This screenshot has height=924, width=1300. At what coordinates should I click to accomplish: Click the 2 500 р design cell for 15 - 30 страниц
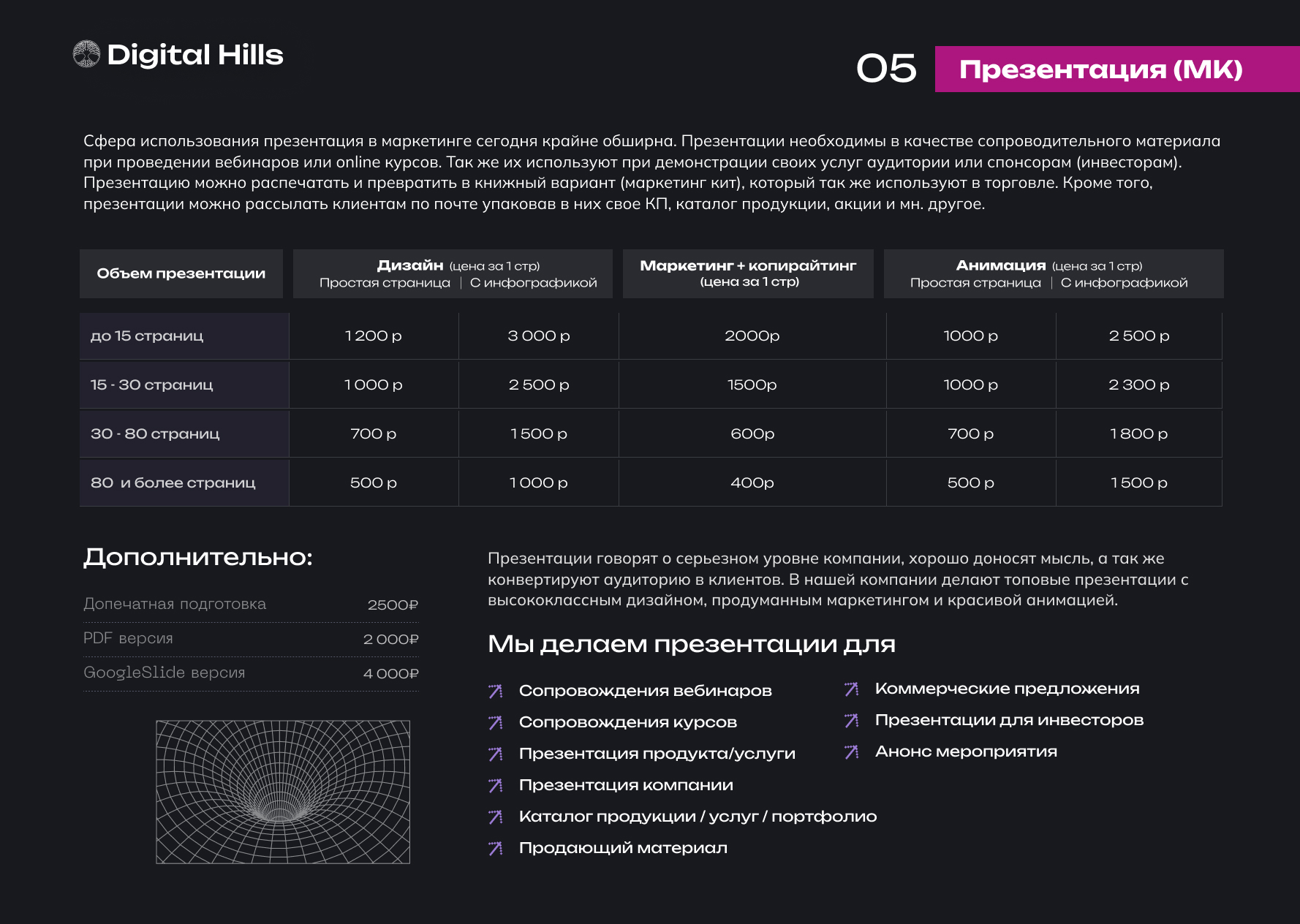point(539,385)
